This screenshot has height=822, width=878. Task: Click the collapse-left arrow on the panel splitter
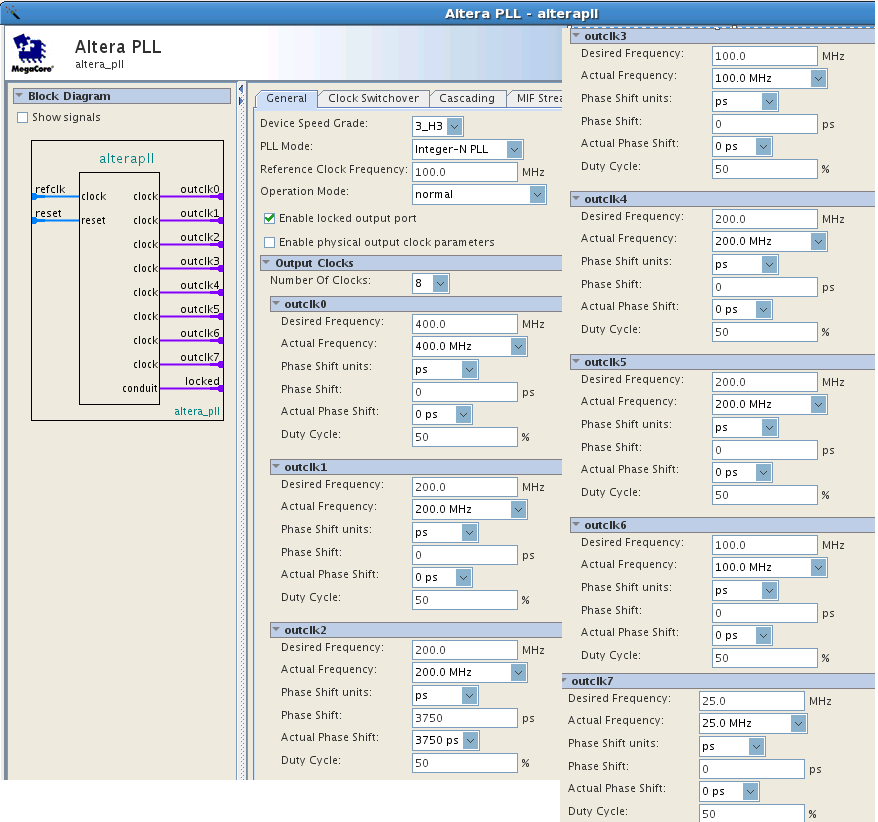coord(240,89)
